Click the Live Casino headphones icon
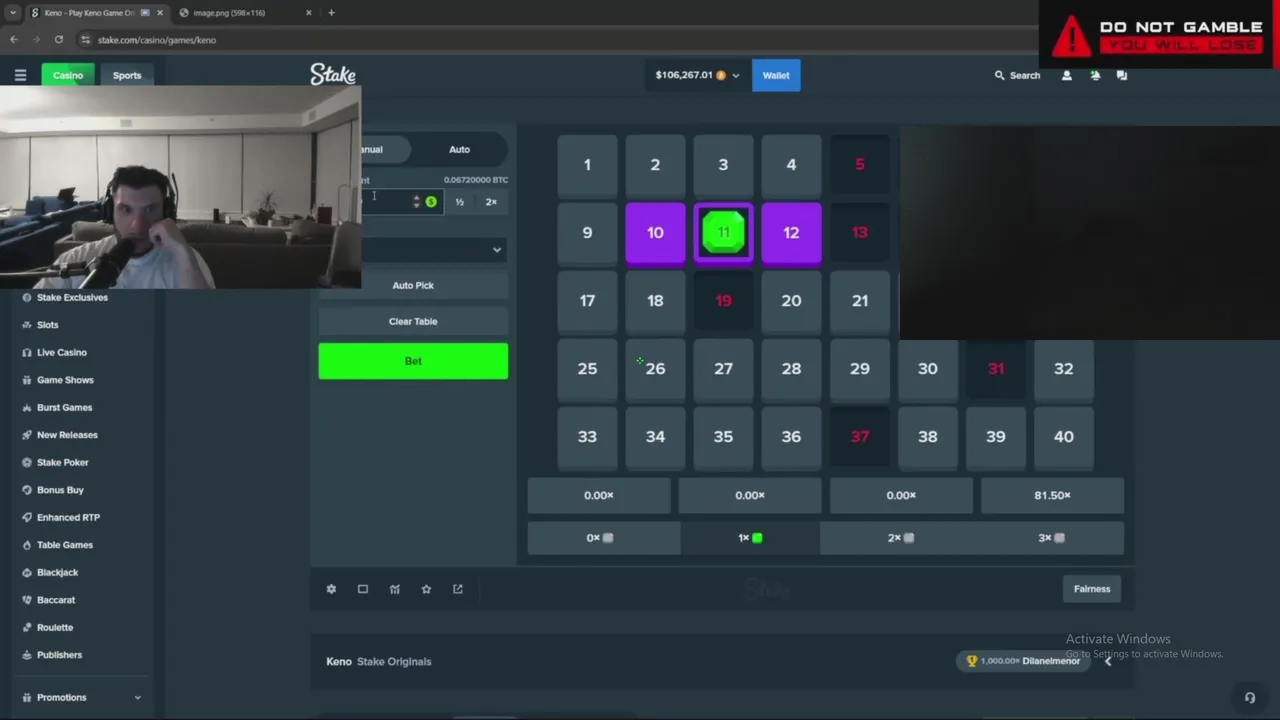The image size is (1280, 720). (x=27, y=352)
